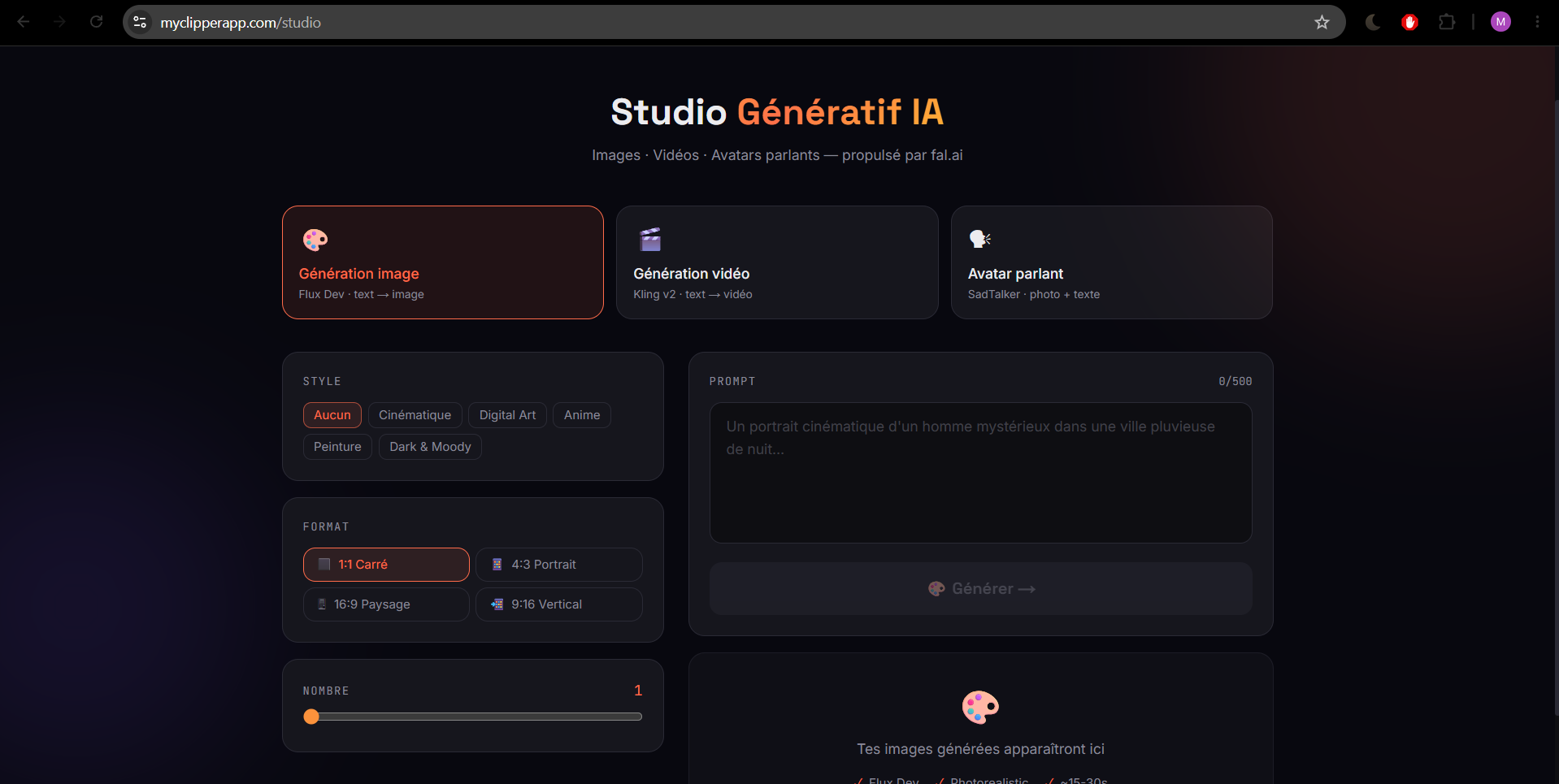
Task: Open the Chrome three-dot menu
Action: pos(1537,22)
